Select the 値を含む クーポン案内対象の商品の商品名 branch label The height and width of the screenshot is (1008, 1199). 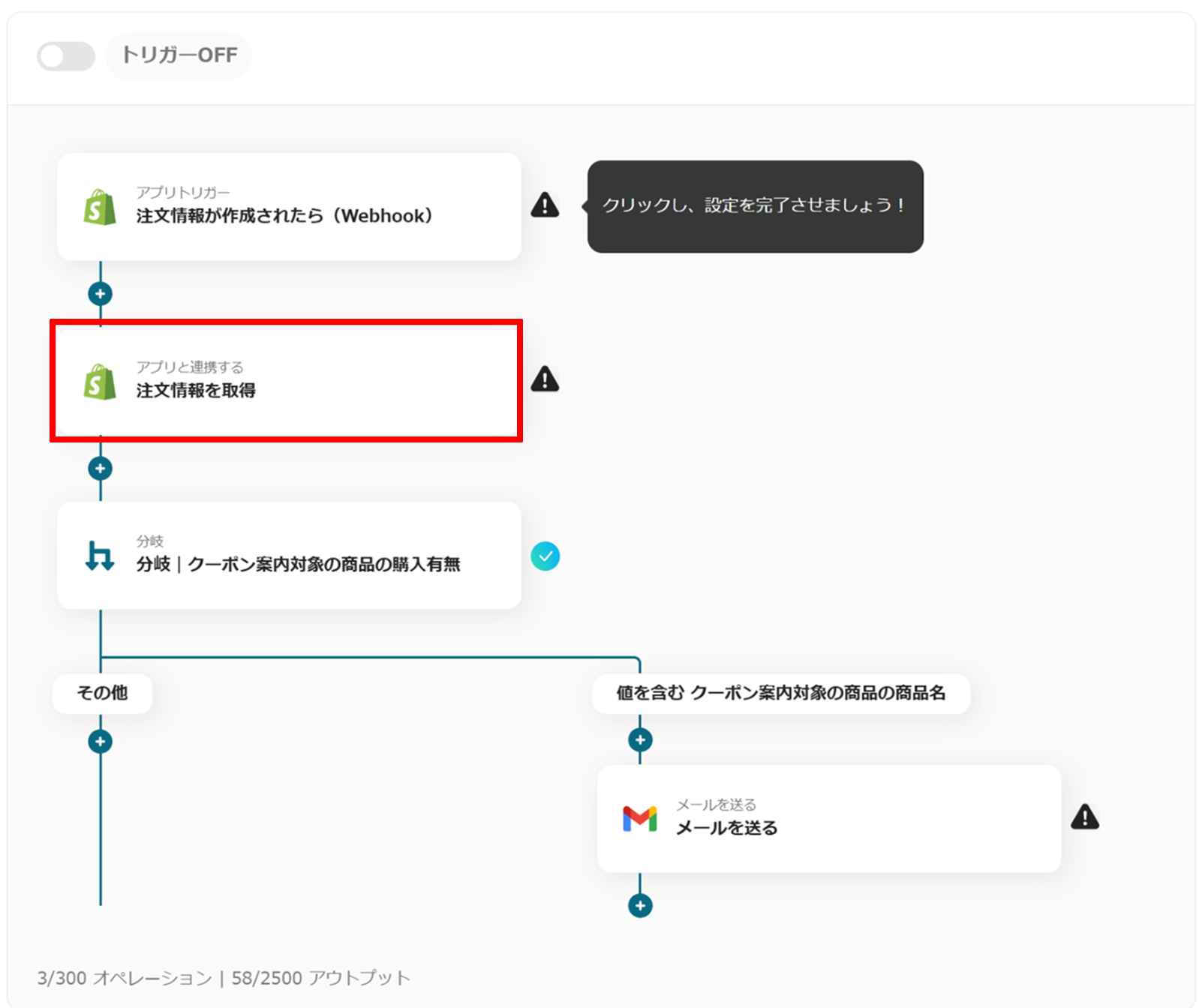781,693
